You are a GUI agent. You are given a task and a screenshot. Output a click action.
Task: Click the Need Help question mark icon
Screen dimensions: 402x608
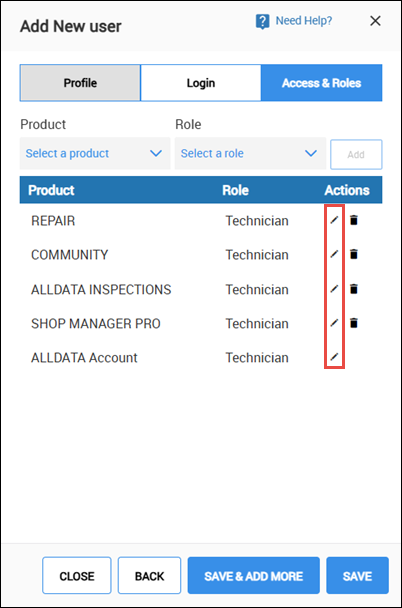coord(262,21)
